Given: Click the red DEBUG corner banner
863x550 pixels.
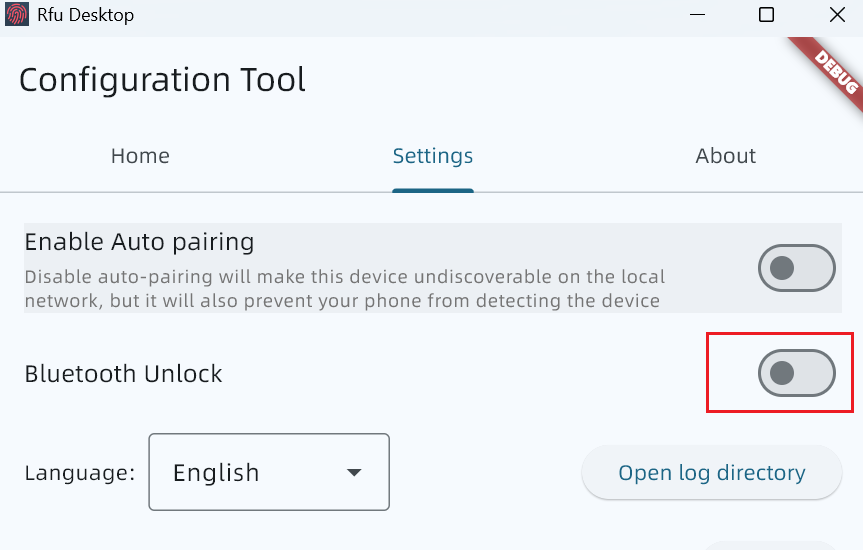Looking at the screenshot, I should point(835,70).
